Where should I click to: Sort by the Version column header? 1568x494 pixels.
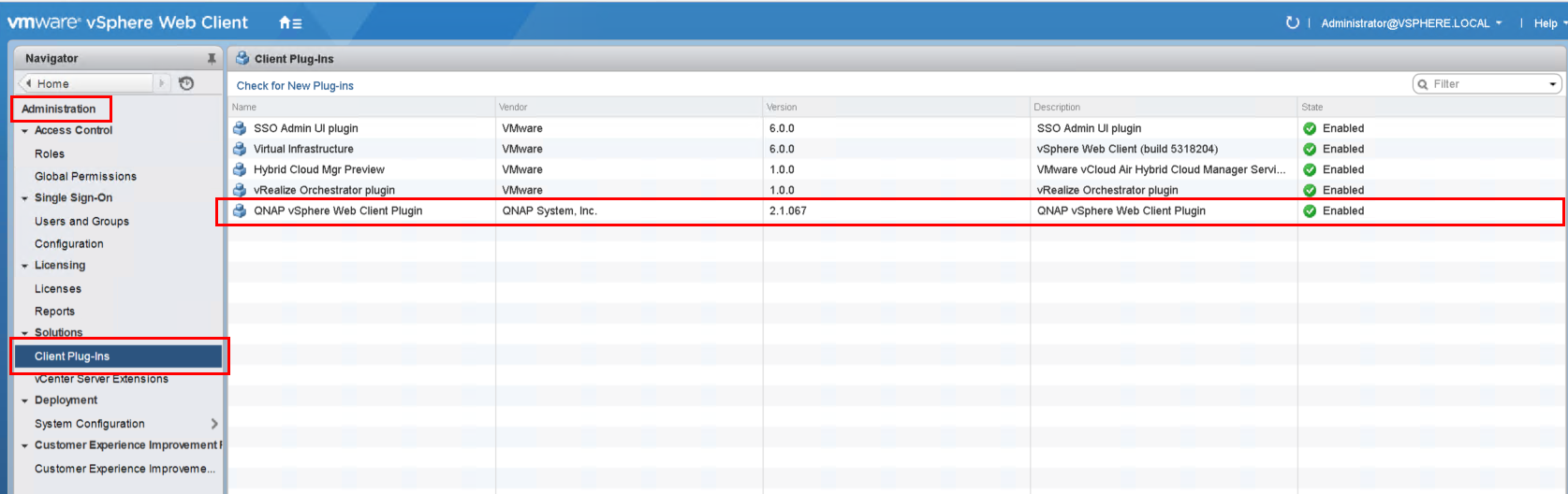pyautogui.click(x=897, y=107)
